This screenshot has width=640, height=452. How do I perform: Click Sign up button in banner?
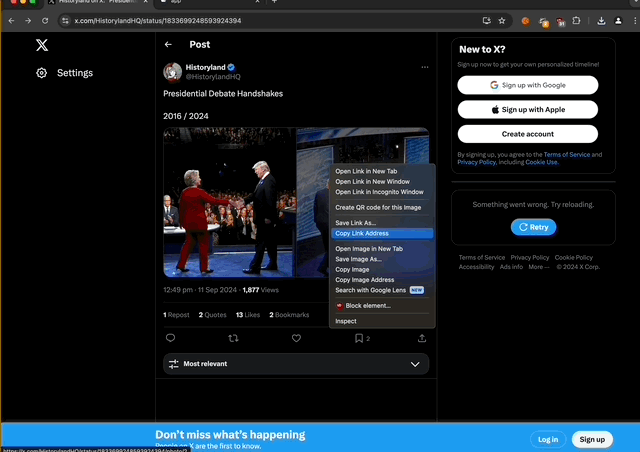[592, 439]
